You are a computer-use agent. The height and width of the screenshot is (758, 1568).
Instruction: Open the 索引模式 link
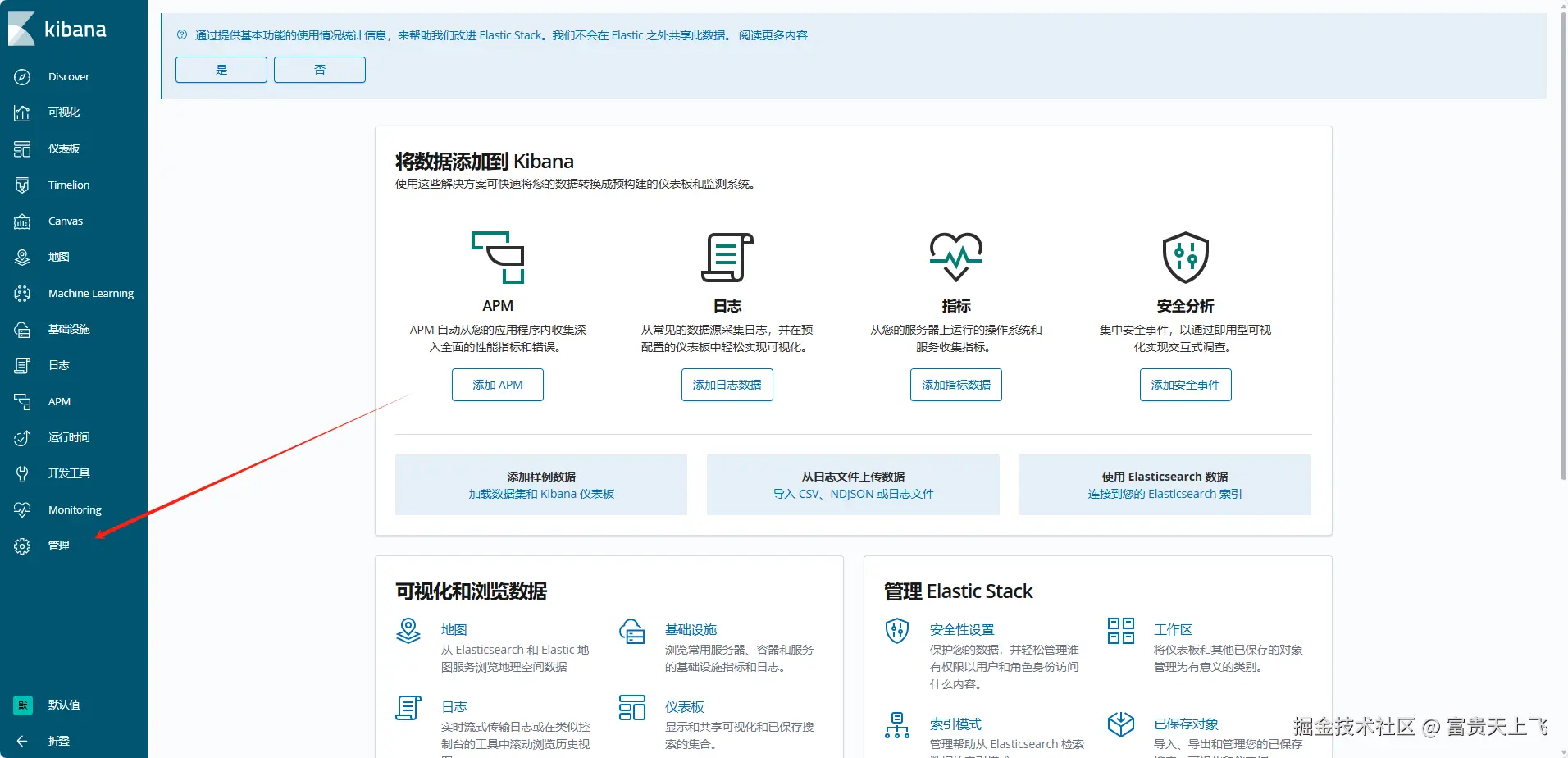click(955, 724)
